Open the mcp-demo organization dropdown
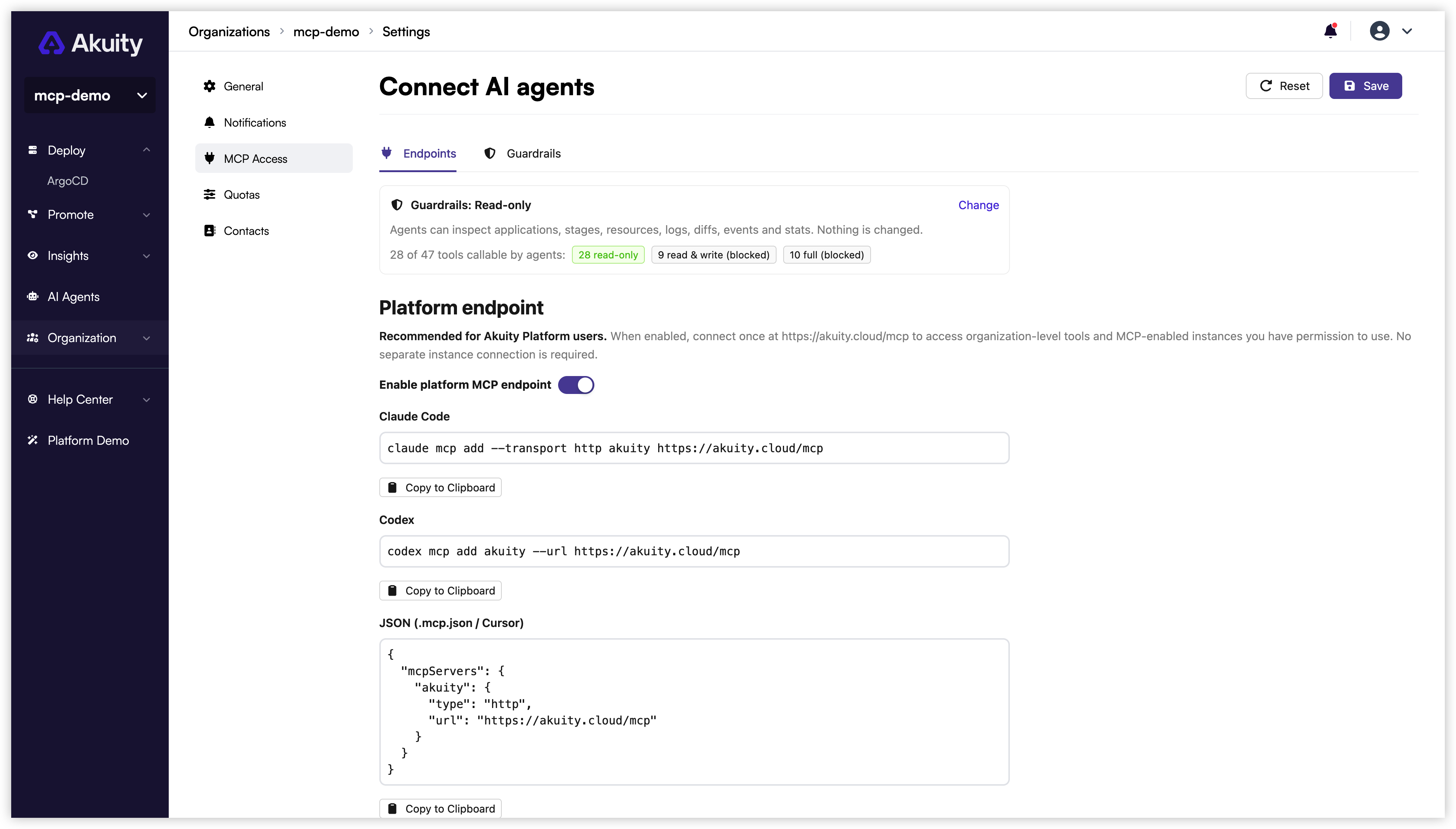The height and width of the screenshot is (829, 1456). [90, 95]
